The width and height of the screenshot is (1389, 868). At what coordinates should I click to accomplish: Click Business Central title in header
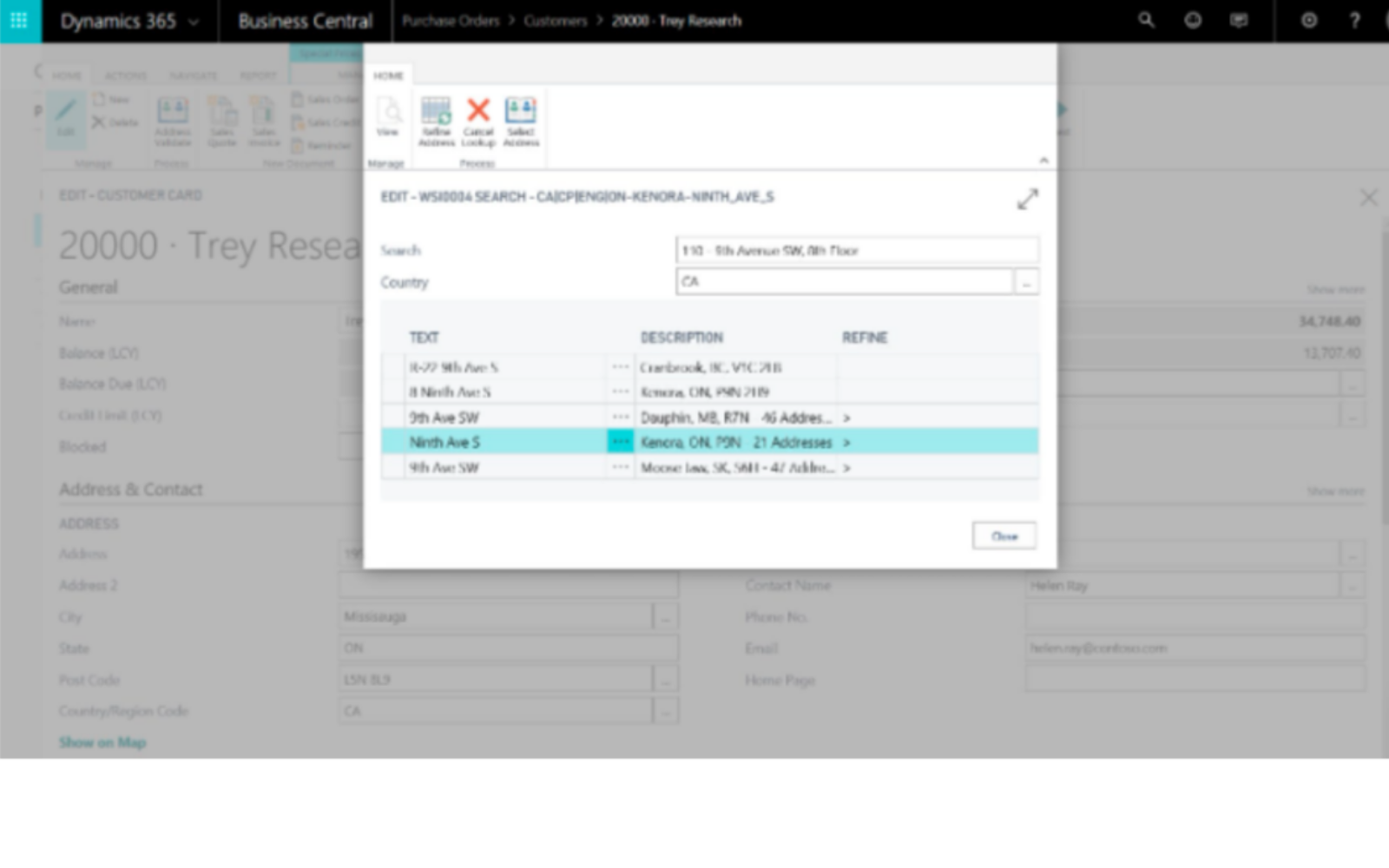(x=306, y=21)
